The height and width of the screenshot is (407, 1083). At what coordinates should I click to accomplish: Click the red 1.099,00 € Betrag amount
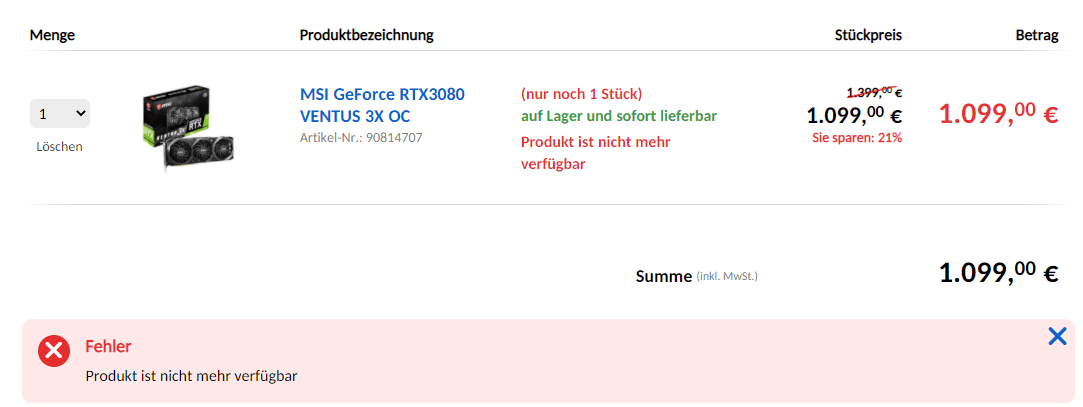(x=999, y=114)
